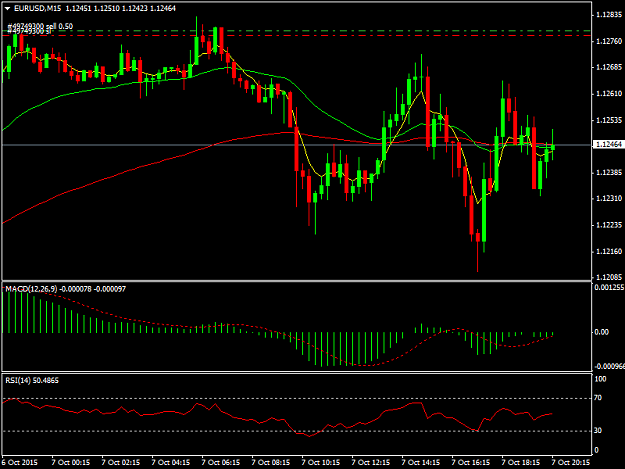Click price scale value 1.12610
This screenshot has height=469, width=625.
click(609, 94)
